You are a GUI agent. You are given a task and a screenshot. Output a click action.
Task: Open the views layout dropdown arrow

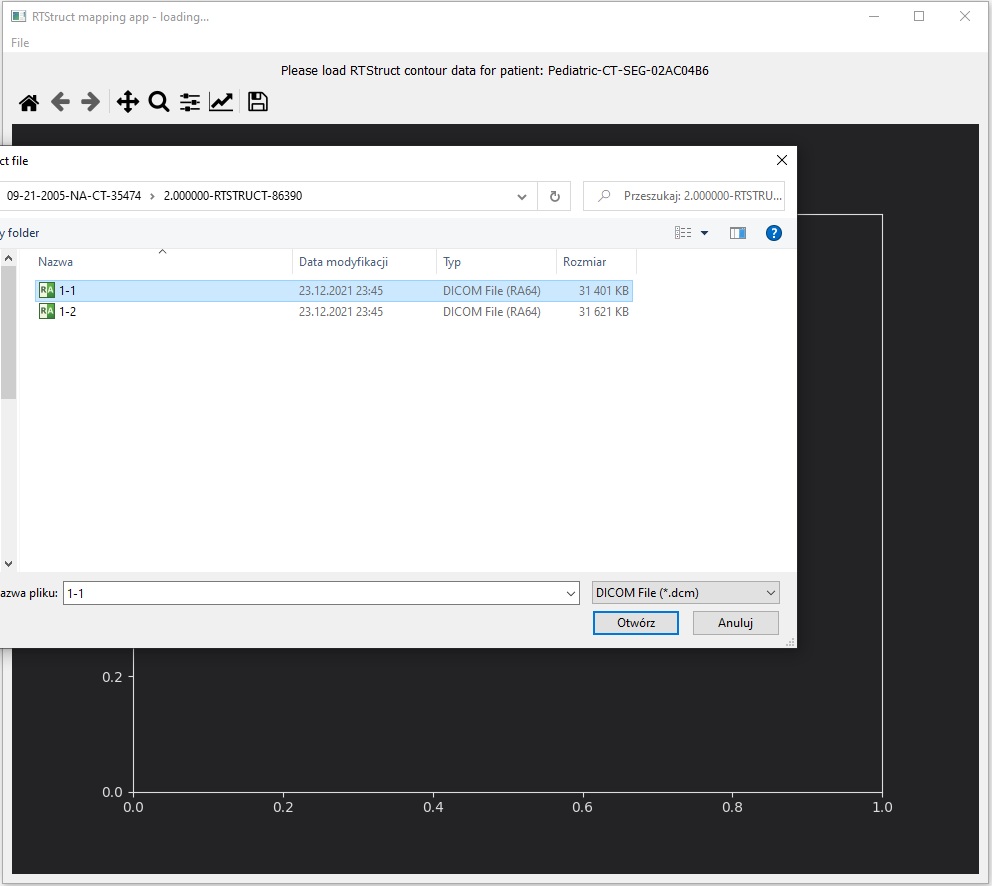(x=704, y=232)
